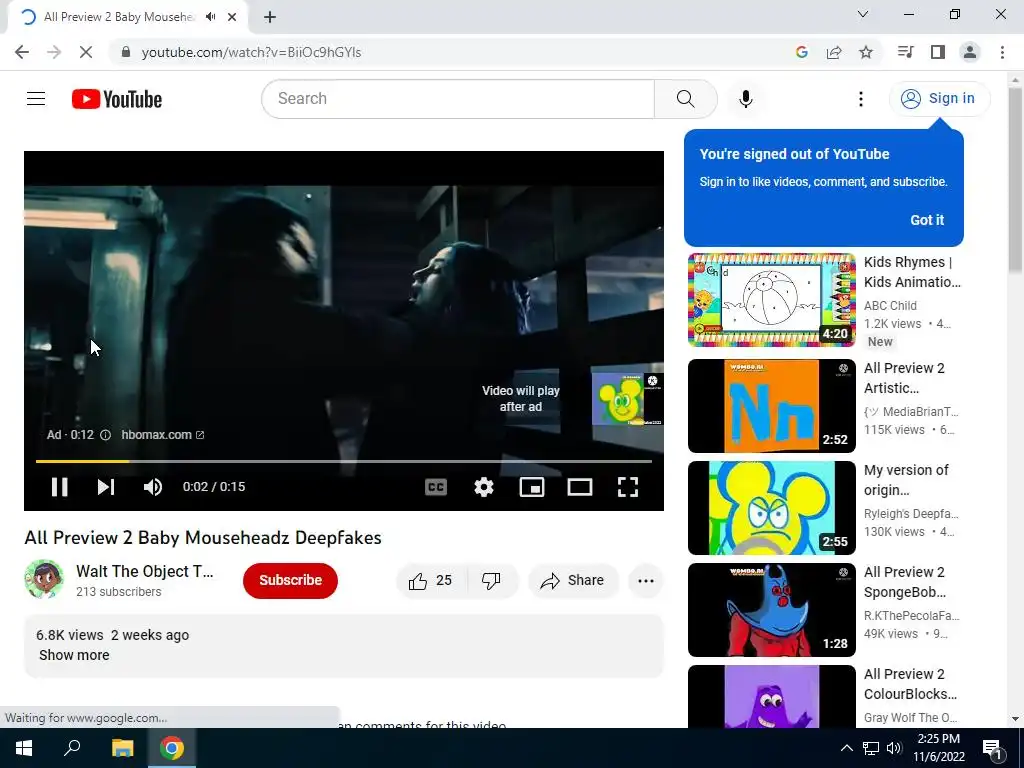Image resolution: width=1024 pixels, height=768 pixels.
Task: Click Chrome taskbar icon
Action: click(172, 748)
